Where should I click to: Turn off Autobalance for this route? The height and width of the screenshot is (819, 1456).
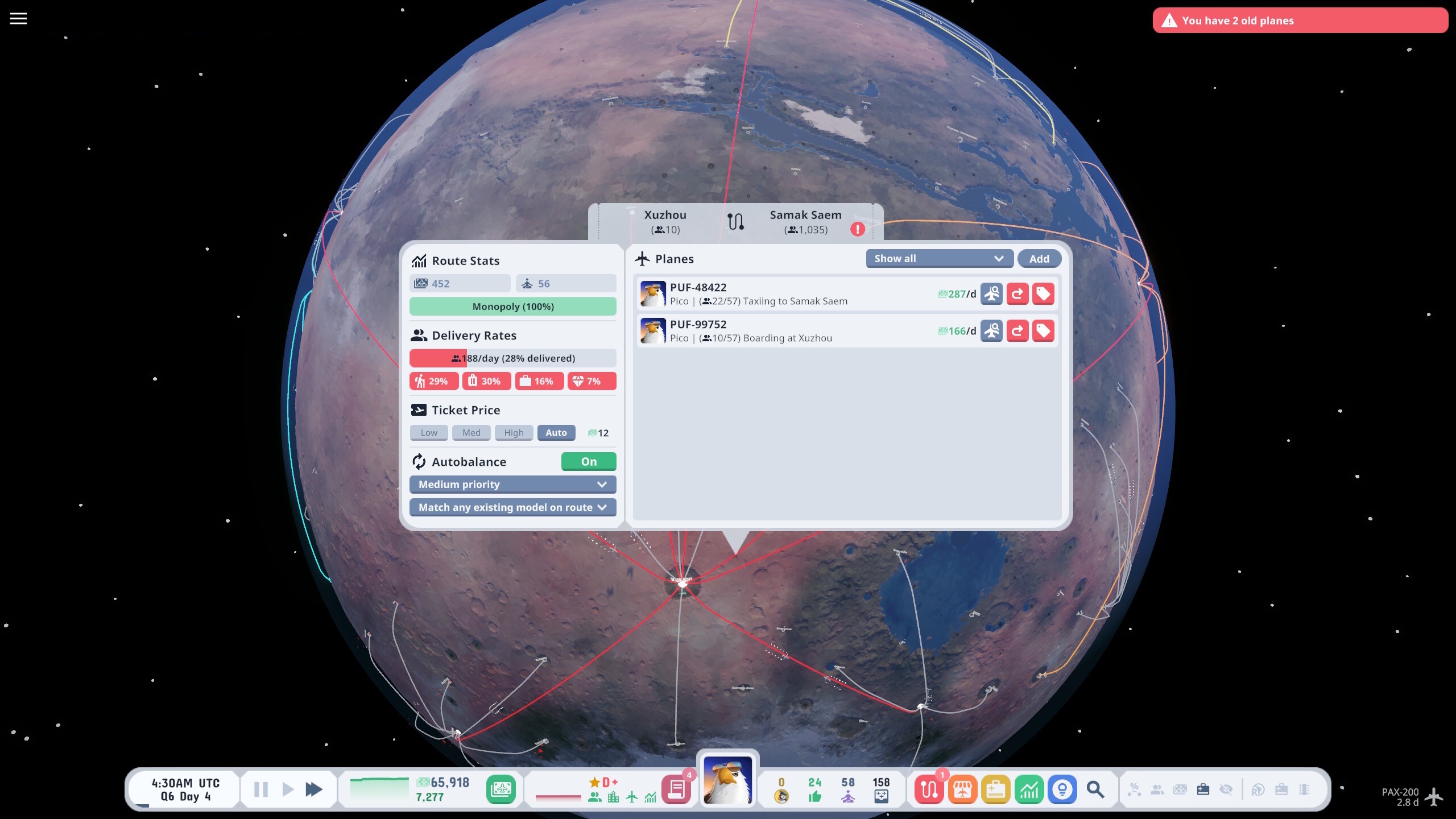(x=589, y=461)
